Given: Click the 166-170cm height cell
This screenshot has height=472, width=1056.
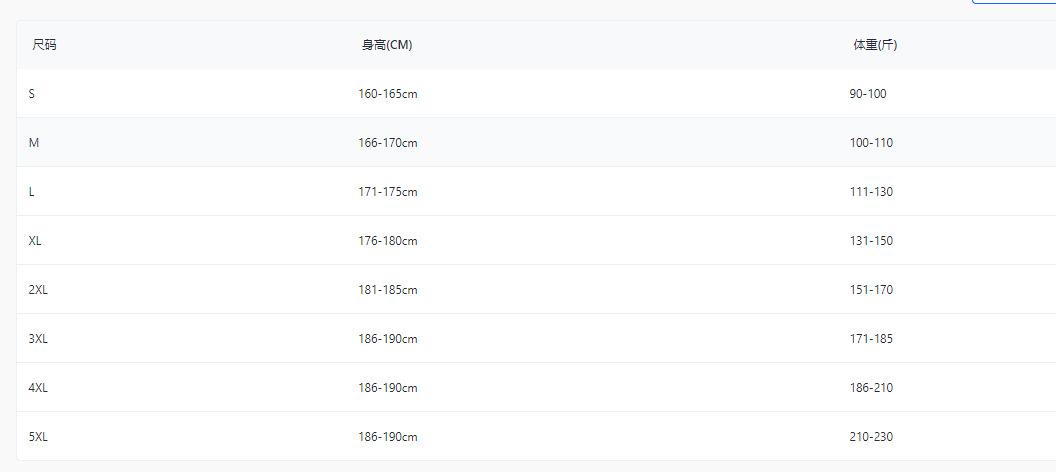Looking at the screenshot, I should (387, 143).
